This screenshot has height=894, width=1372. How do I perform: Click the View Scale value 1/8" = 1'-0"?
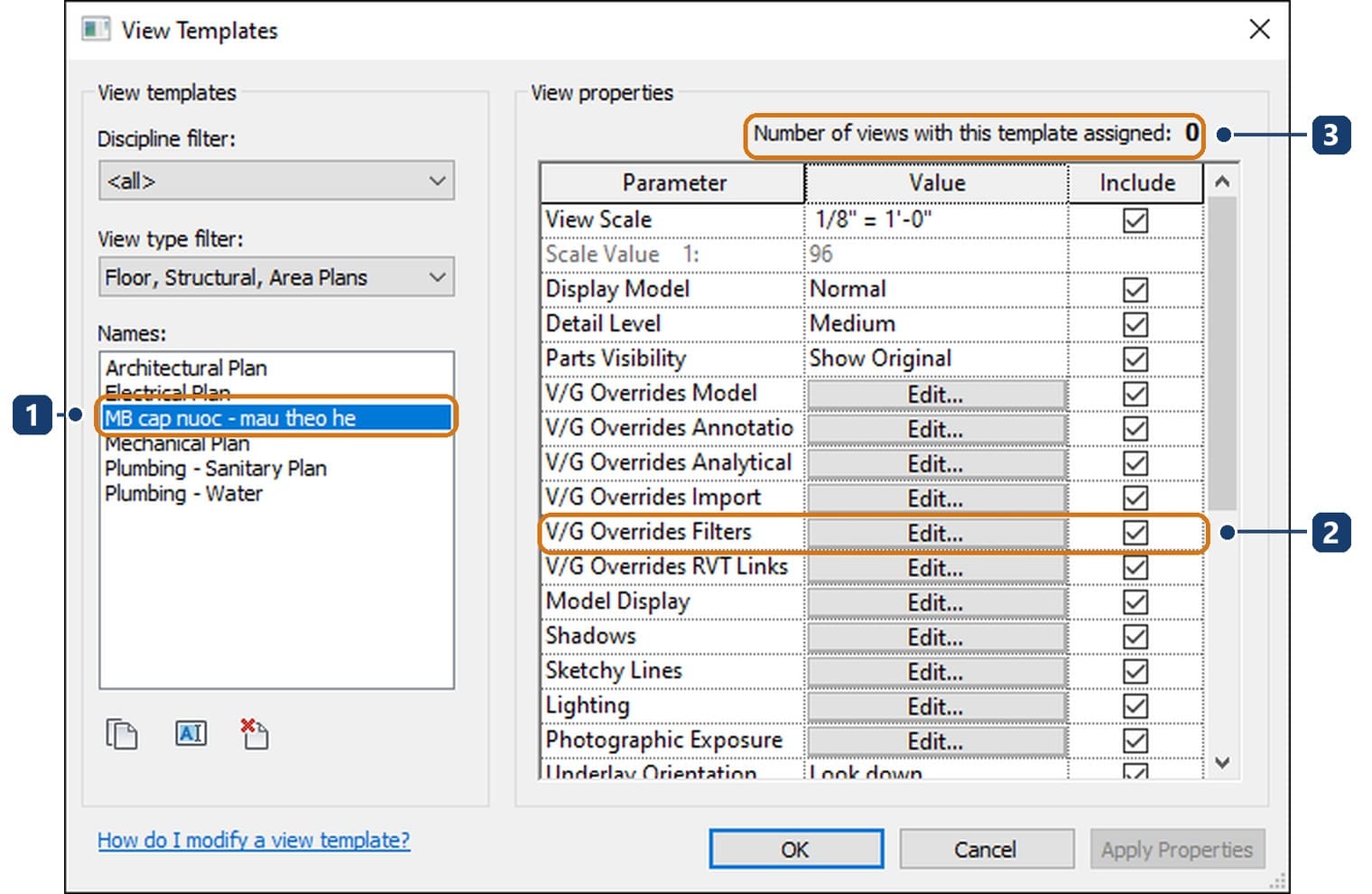click(x=936, y=219)
